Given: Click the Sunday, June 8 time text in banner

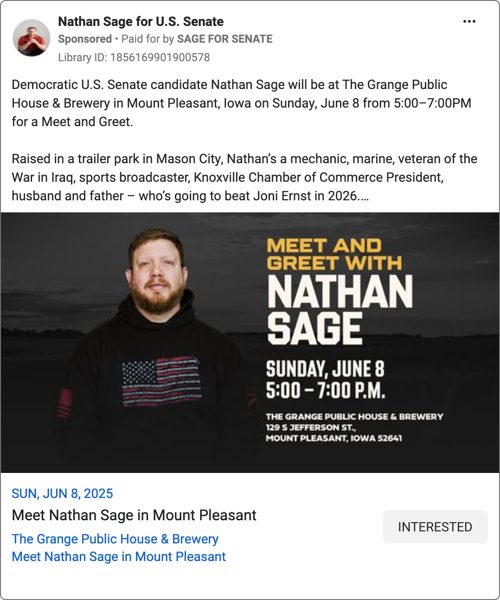Looking at the screenshot, I should tap(326, 380).
